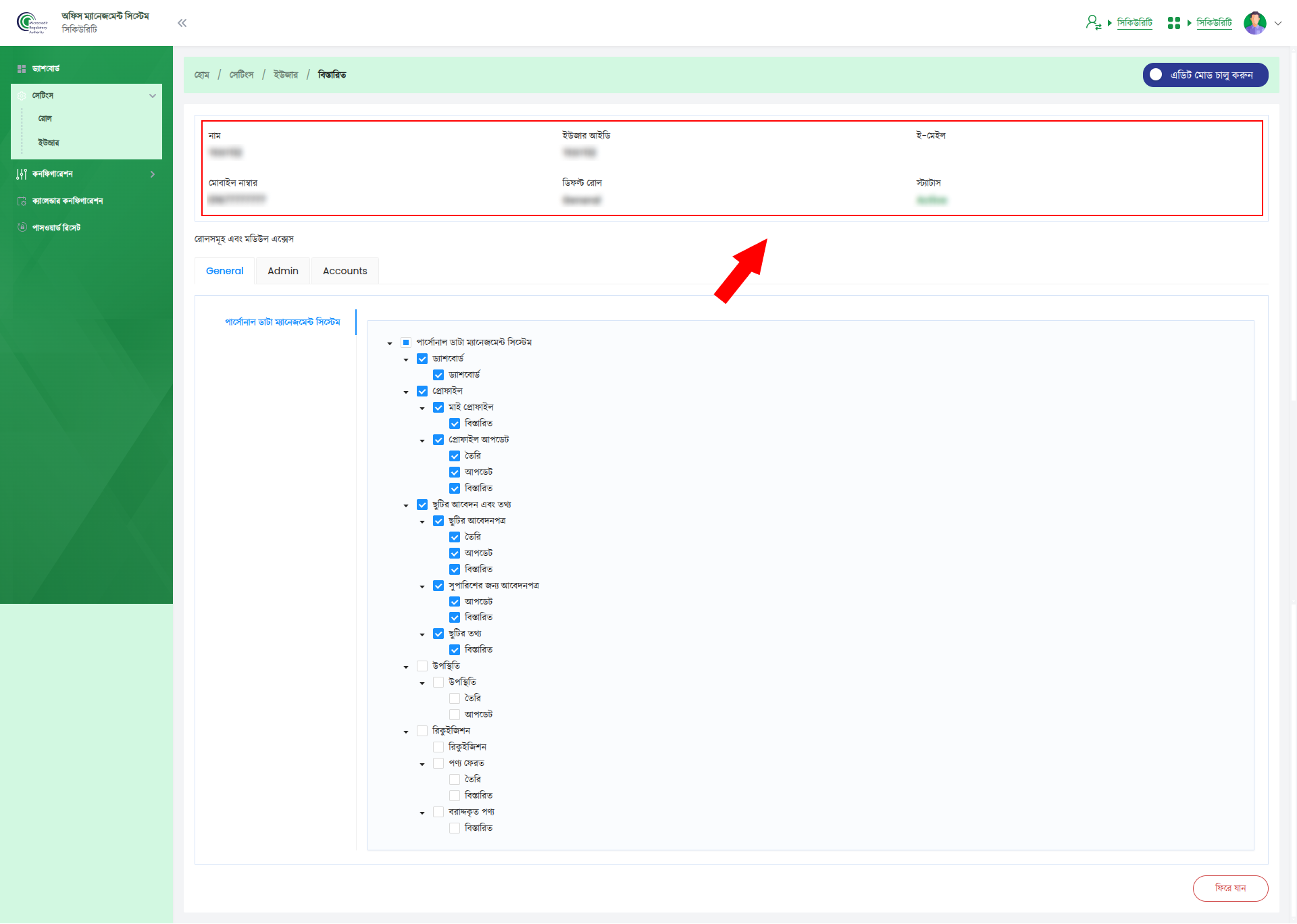Viewport: 1297px width, 924px height.
Task: Uncheck the ছুটির তথ্য checkbox
Action: [x=438, y=634]
